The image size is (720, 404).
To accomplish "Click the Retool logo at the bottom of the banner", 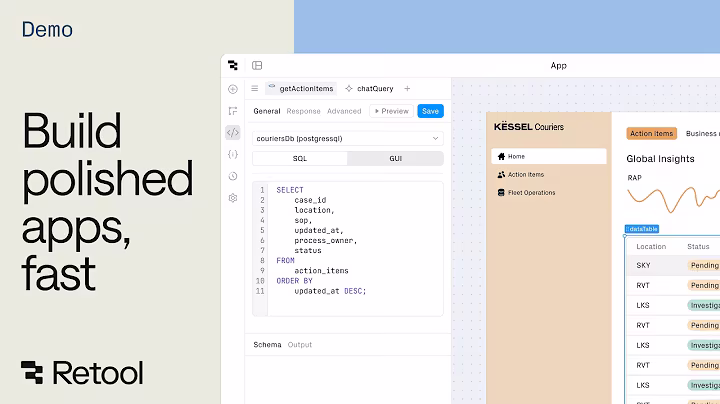I will pos(82,372).
